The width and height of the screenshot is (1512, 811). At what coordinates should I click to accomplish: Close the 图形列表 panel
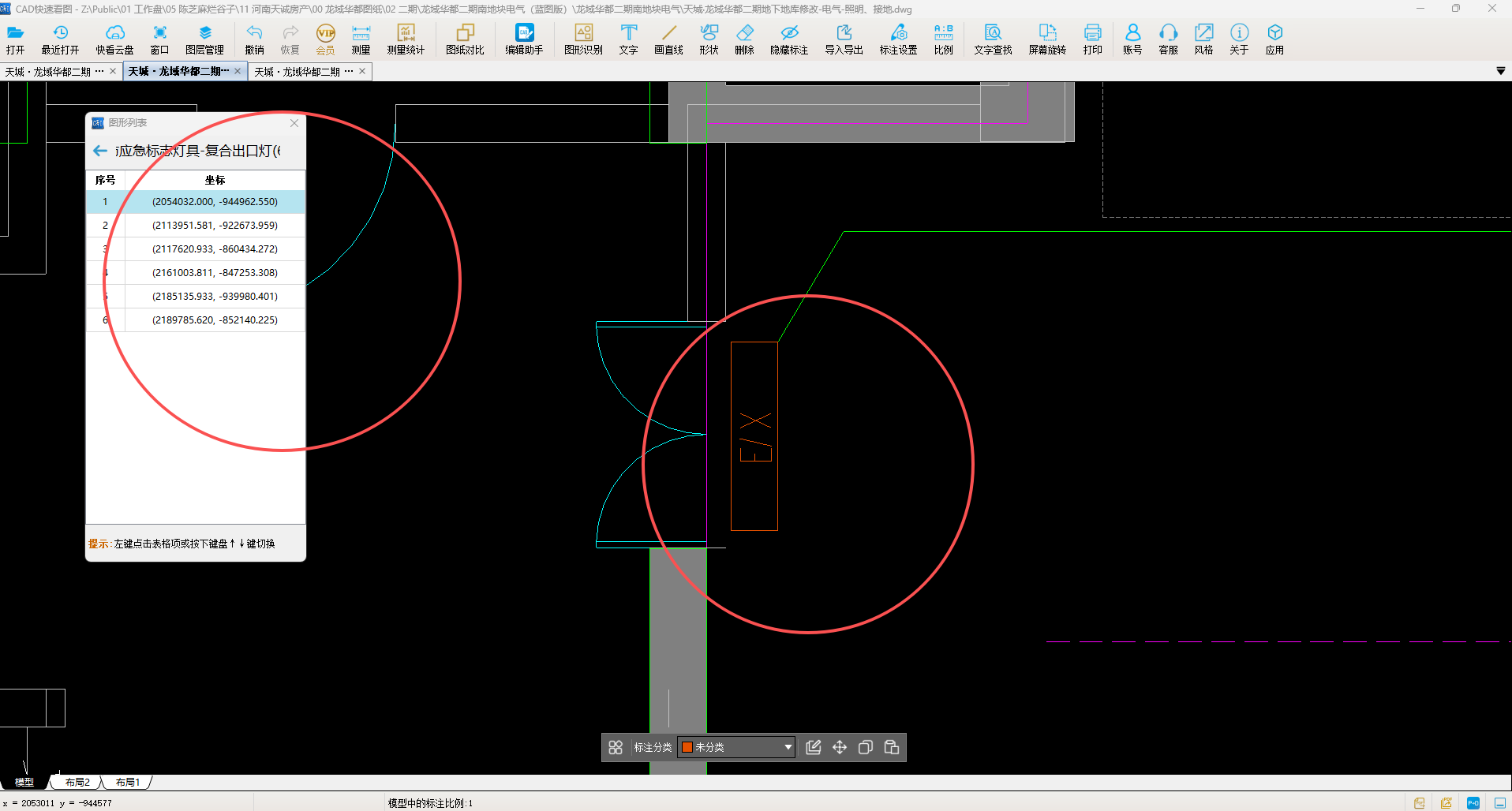click(x=294, y=123)
